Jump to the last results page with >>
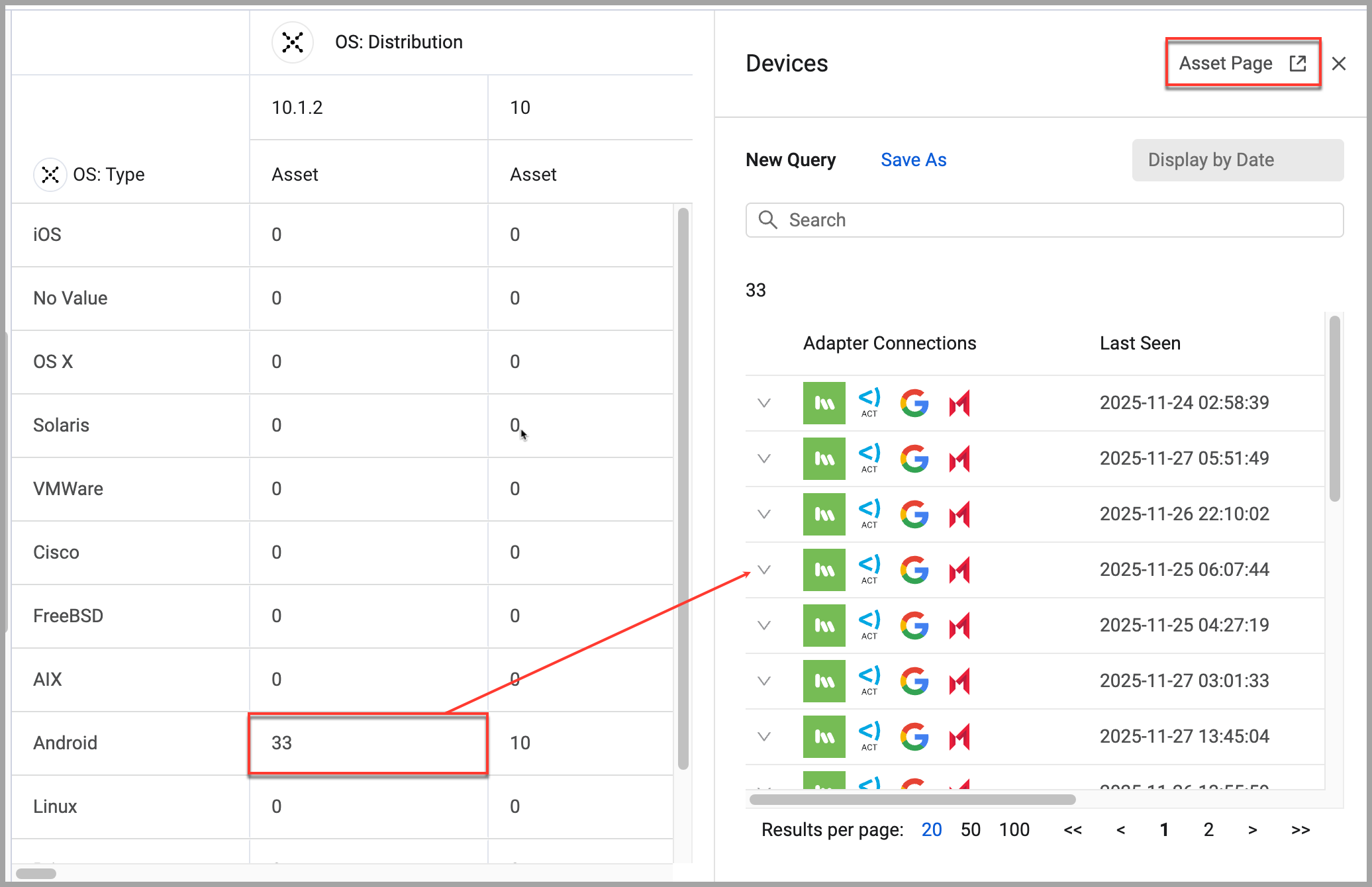 pos(1300,829)
